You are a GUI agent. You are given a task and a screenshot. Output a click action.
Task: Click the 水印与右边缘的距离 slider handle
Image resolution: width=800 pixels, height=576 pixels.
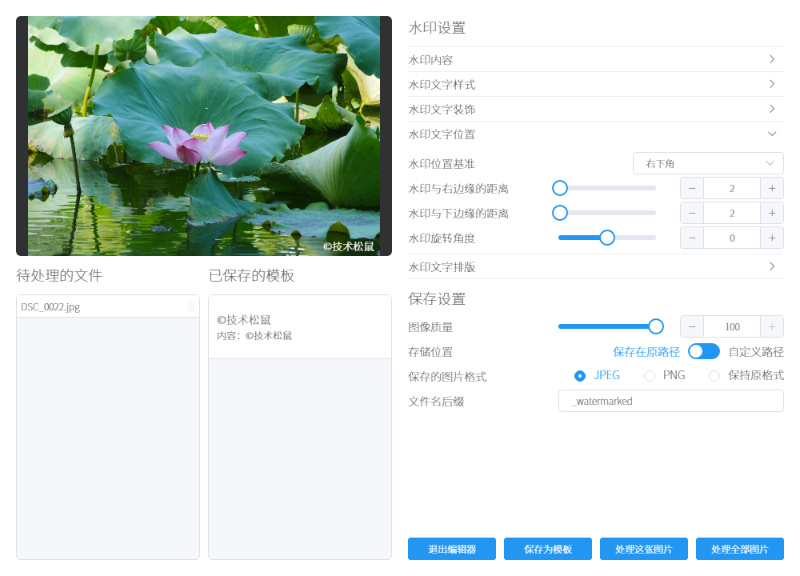coord(560,188)
